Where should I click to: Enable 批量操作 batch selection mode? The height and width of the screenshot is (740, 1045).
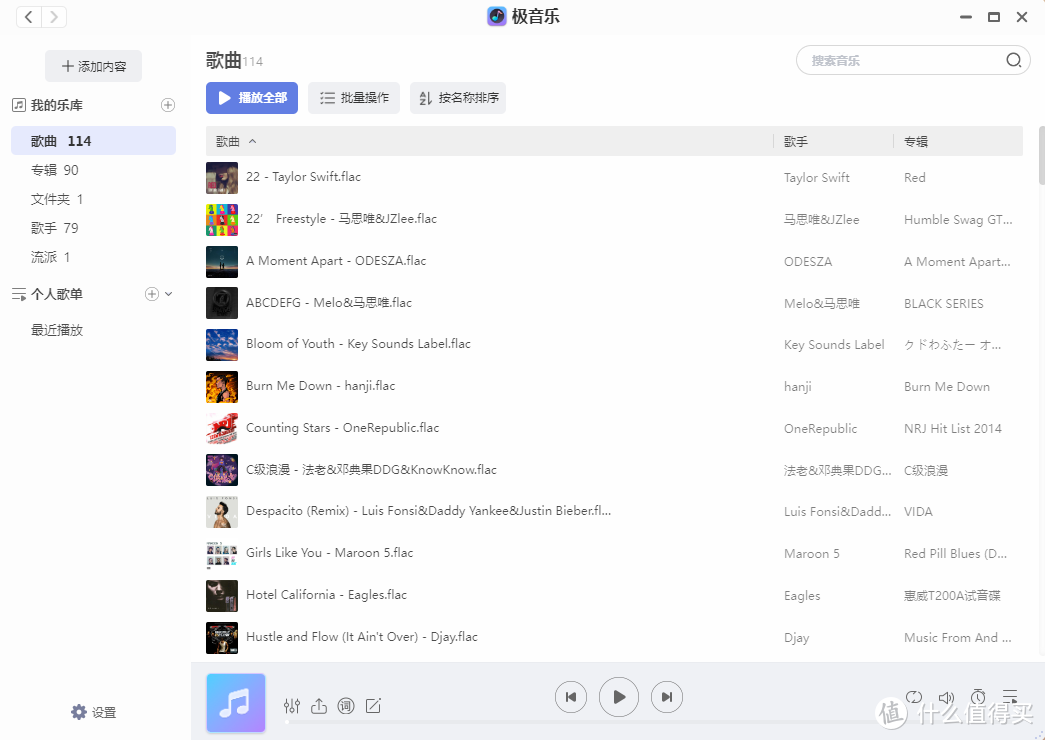coord(353,98)
